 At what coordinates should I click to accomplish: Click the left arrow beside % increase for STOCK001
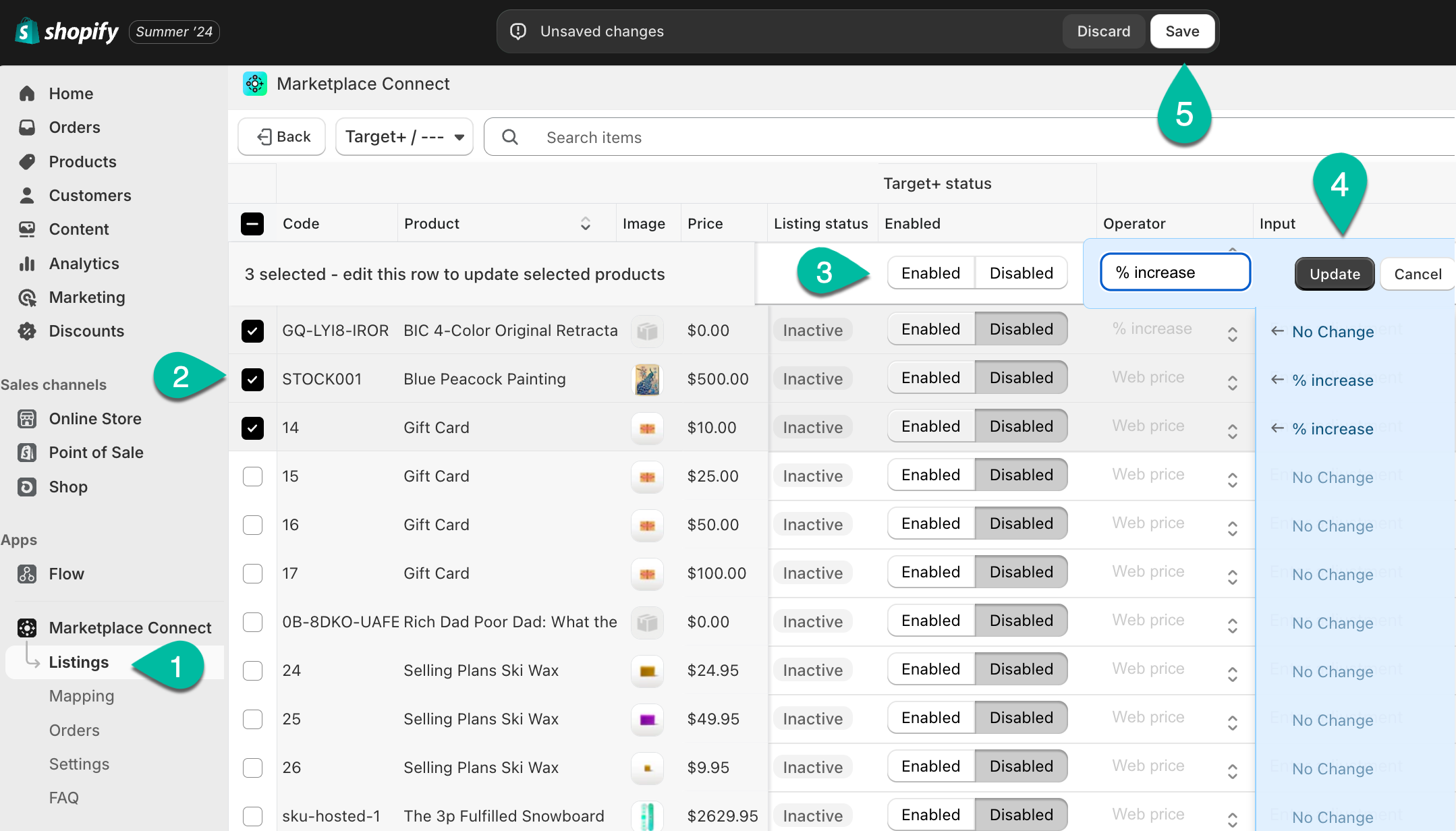coord(1277,380)
